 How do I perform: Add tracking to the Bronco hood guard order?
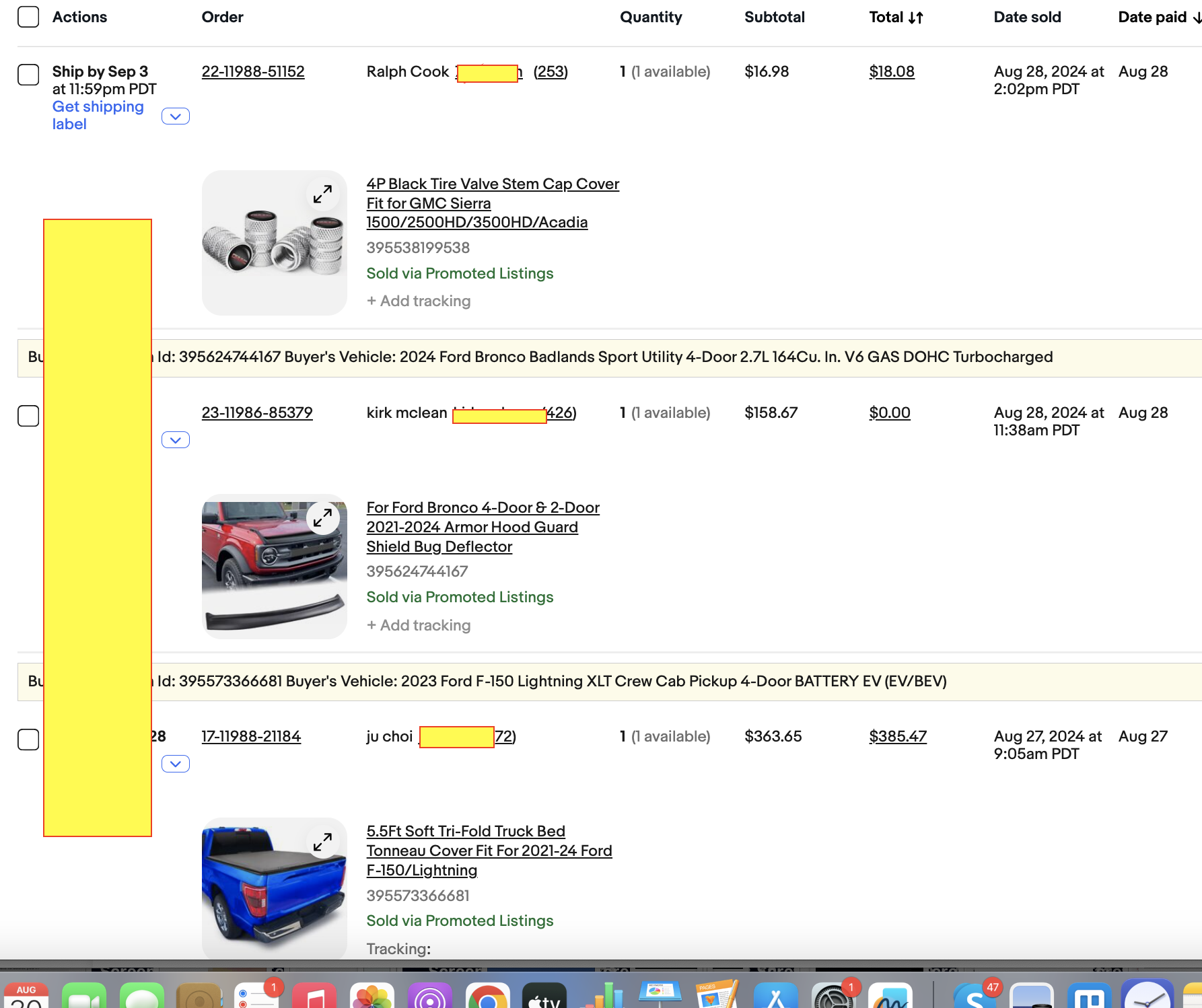click(x=418, y=625)
